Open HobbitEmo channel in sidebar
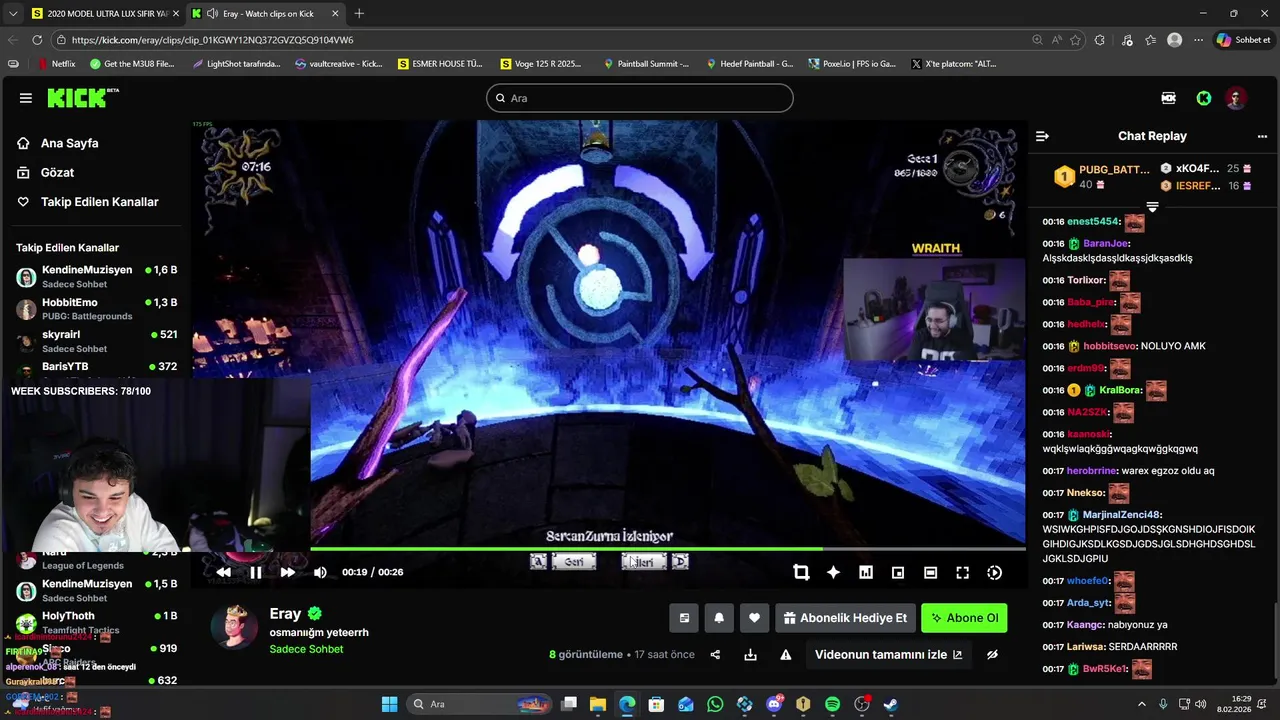 coord(96,309)
